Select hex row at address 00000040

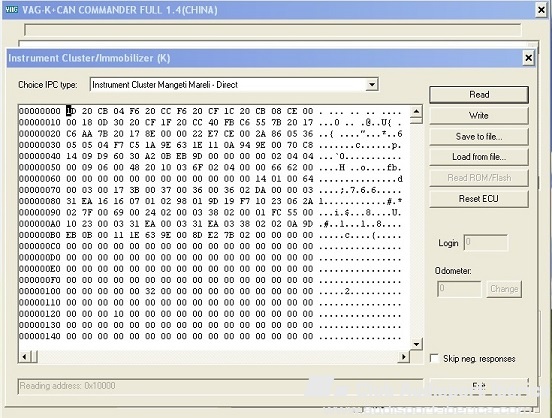[210, 156]
